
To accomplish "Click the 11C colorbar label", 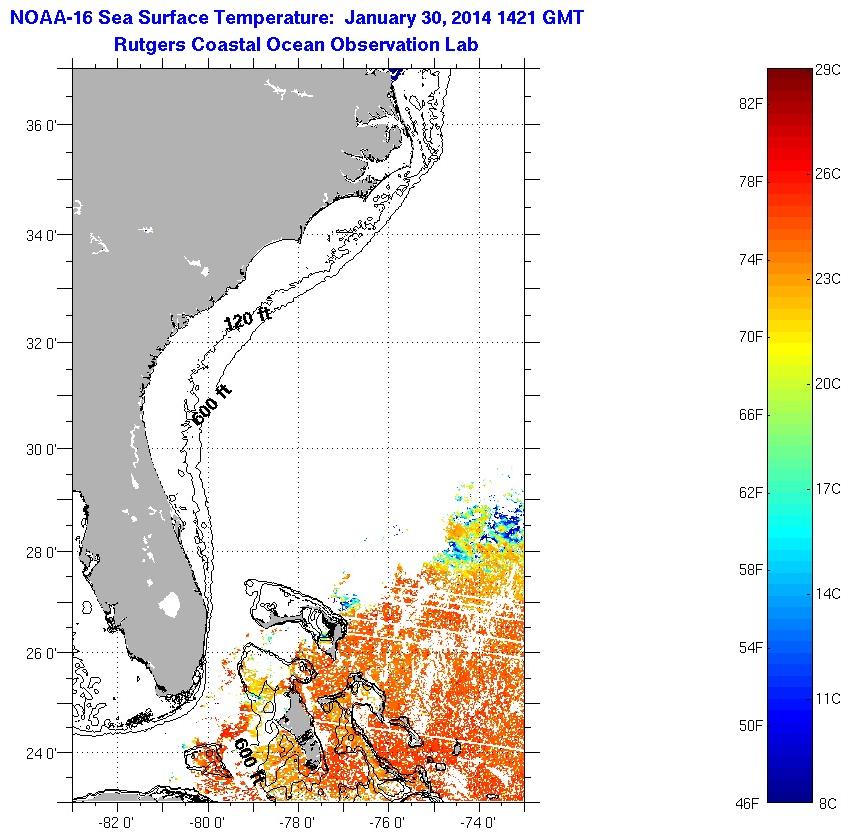I will [x=828, y=698].
